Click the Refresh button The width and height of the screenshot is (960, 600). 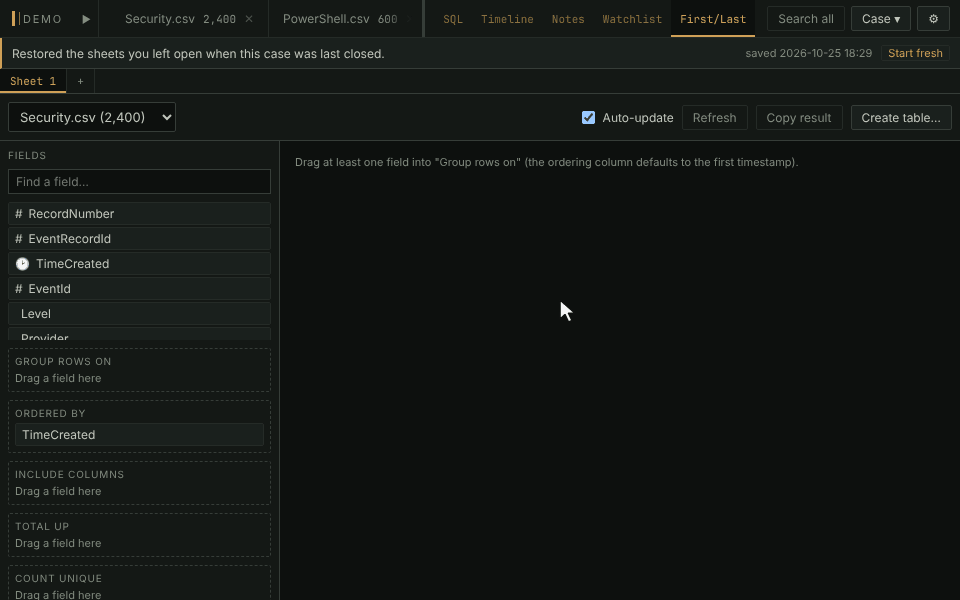point(714,118)
